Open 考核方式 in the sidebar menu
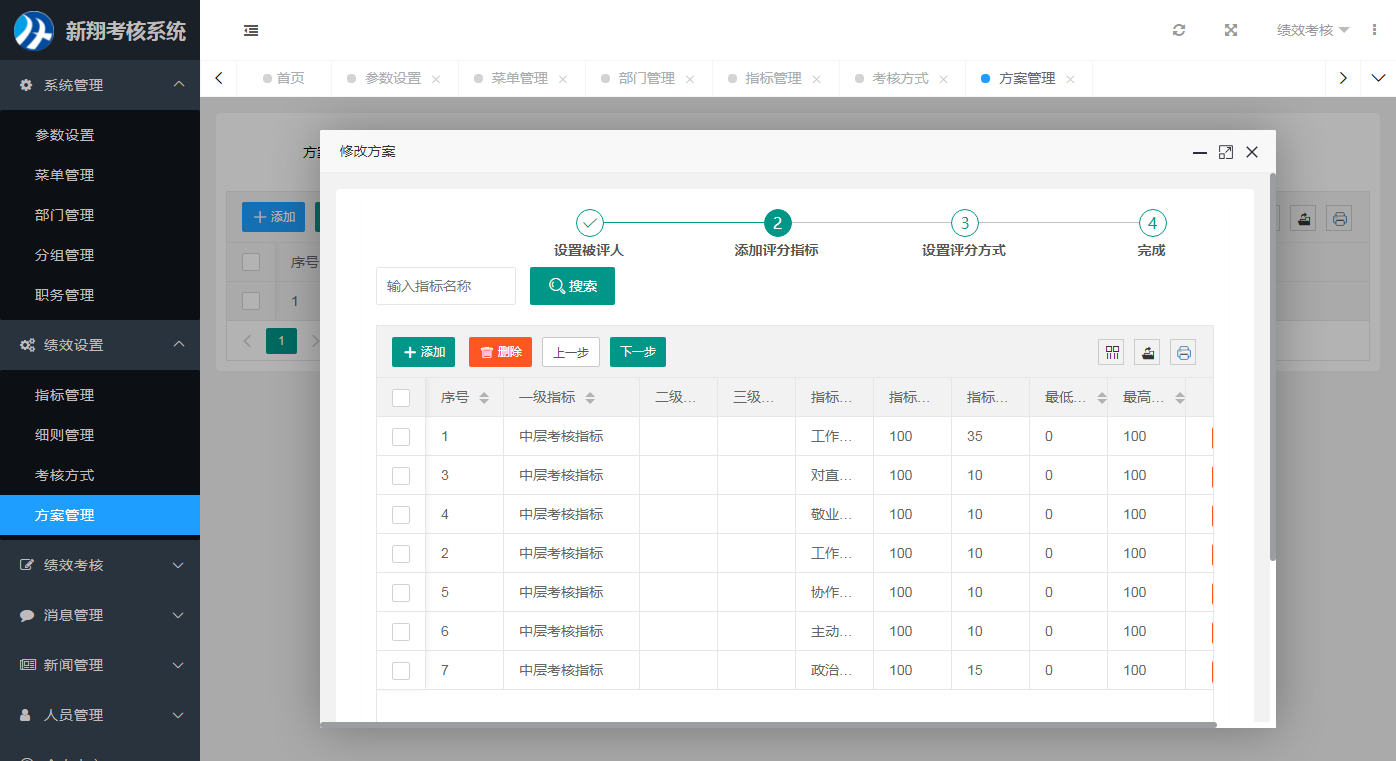 [65, 475]
